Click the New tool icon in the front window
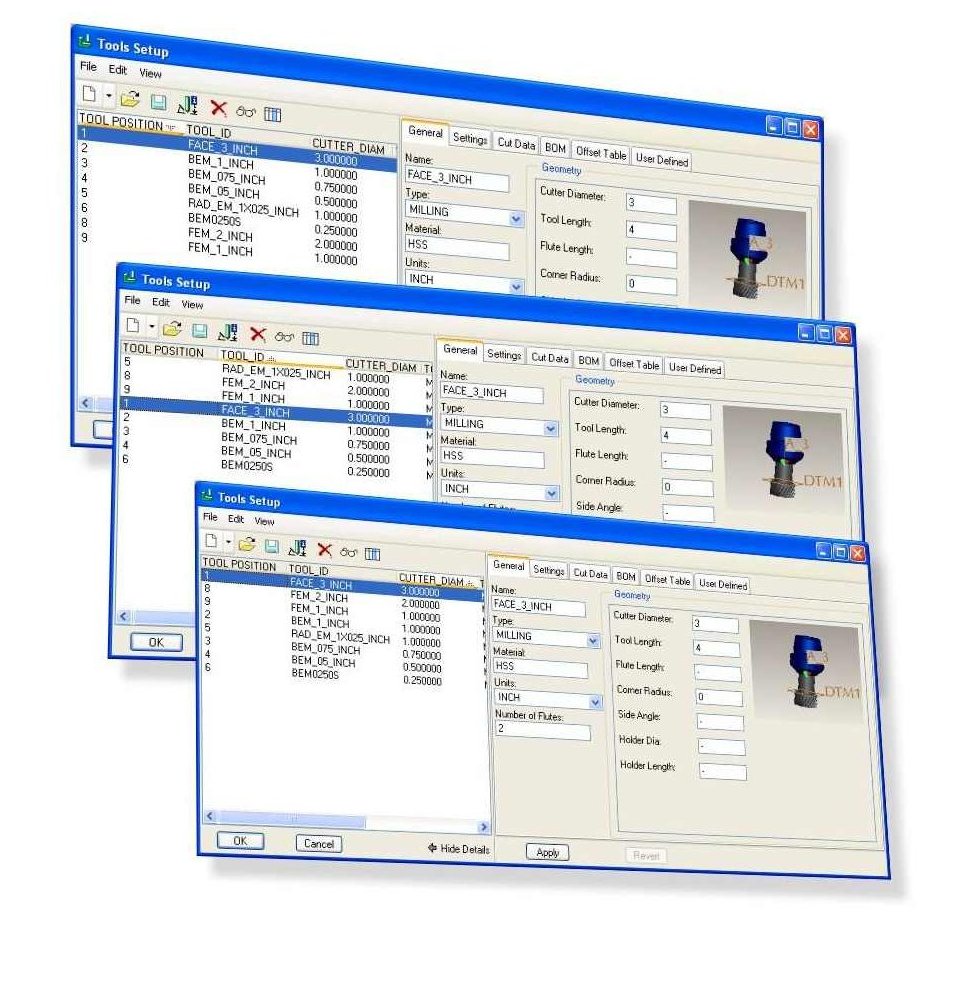964x992 pixels. [x=211, y=544]
